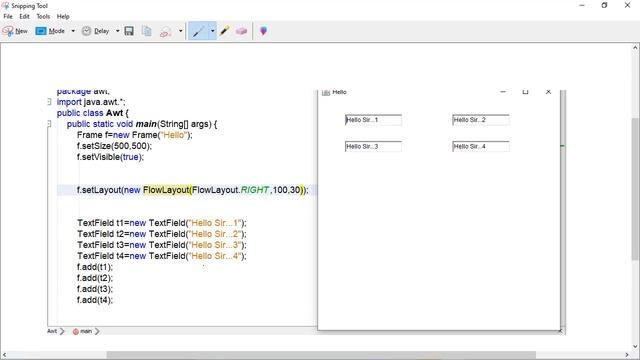640x360 pixels.
Task: Click the Hello Sir...1 text field
Action: 373,120
